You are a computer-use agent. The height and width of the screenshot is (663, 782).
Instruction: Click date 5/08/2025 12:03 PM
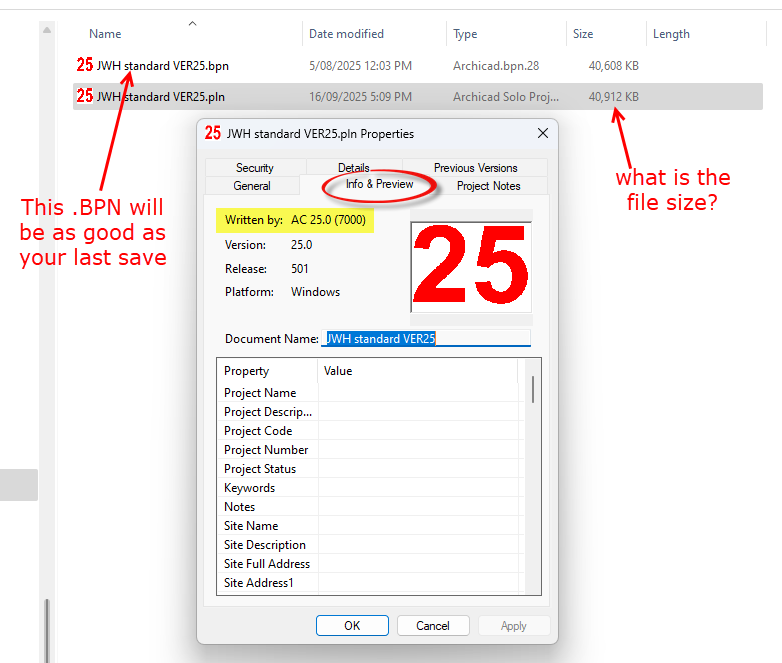[x=361, y=65]
